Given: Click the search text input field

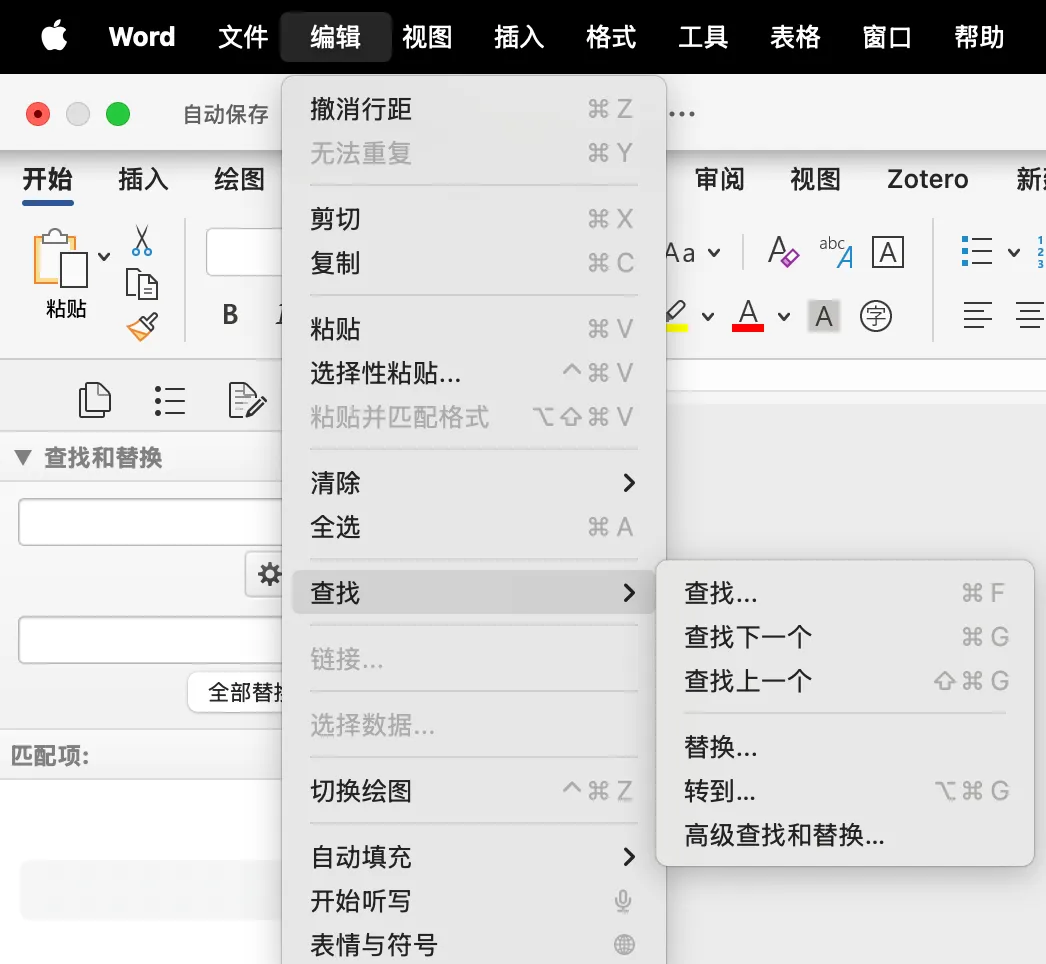Looking at the screenshot, I should 150,522.
